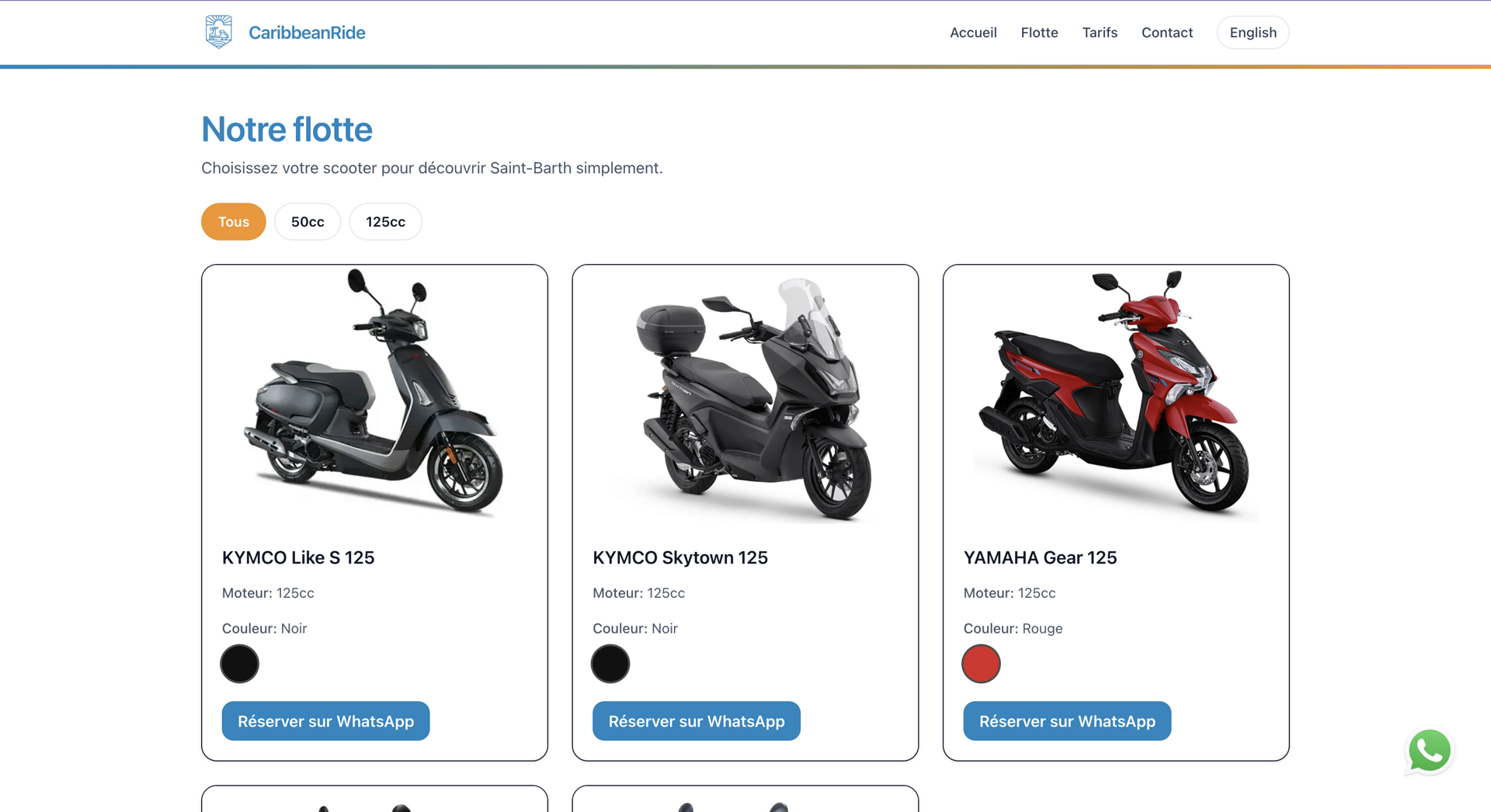Select the Tous filter pill

[x=233, y=222]
